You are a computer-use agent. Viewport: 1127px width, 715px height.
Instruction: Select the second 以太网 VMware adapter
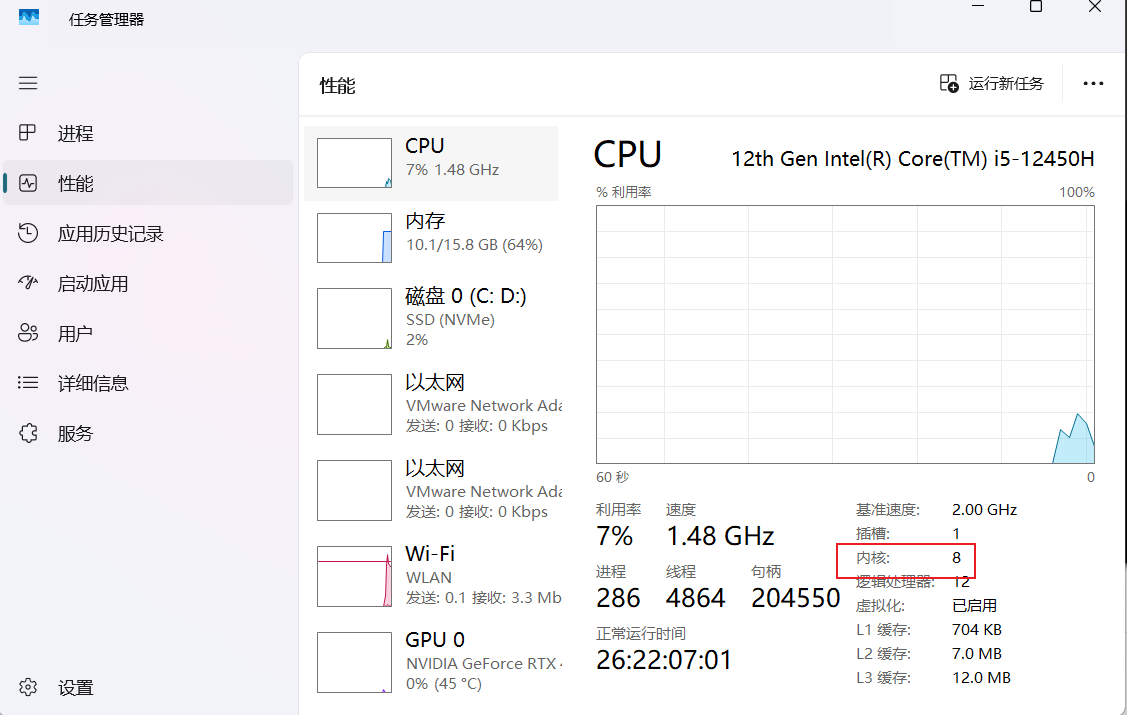(431, 491)
